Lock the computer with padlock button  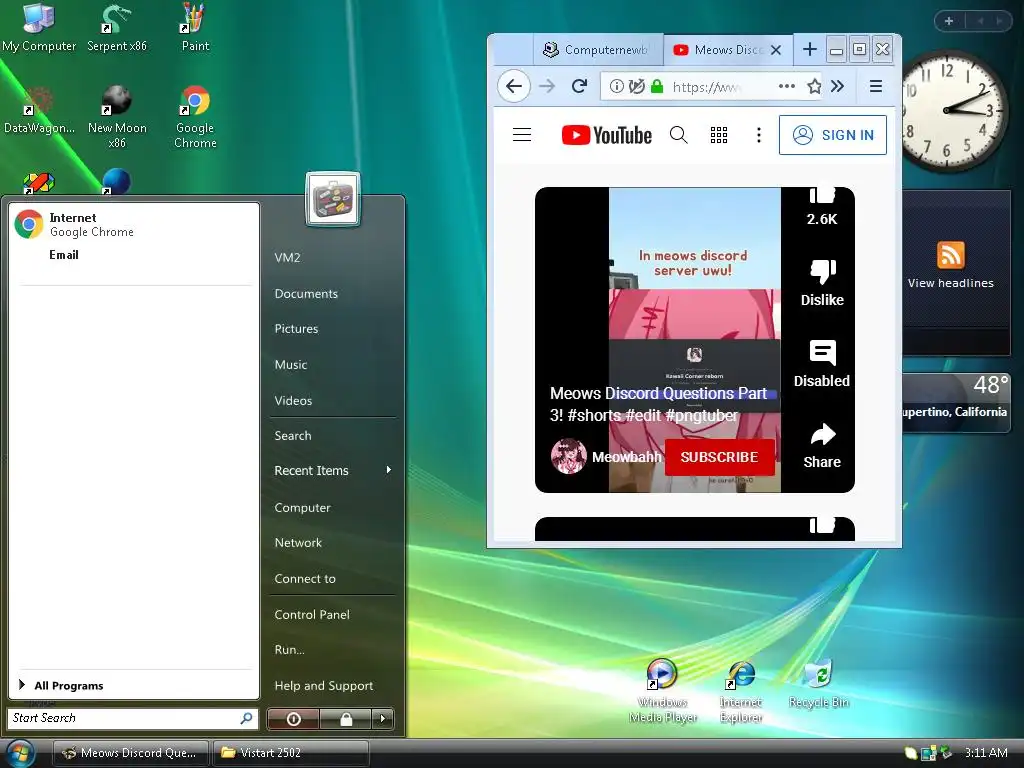(x=345, y=719)
